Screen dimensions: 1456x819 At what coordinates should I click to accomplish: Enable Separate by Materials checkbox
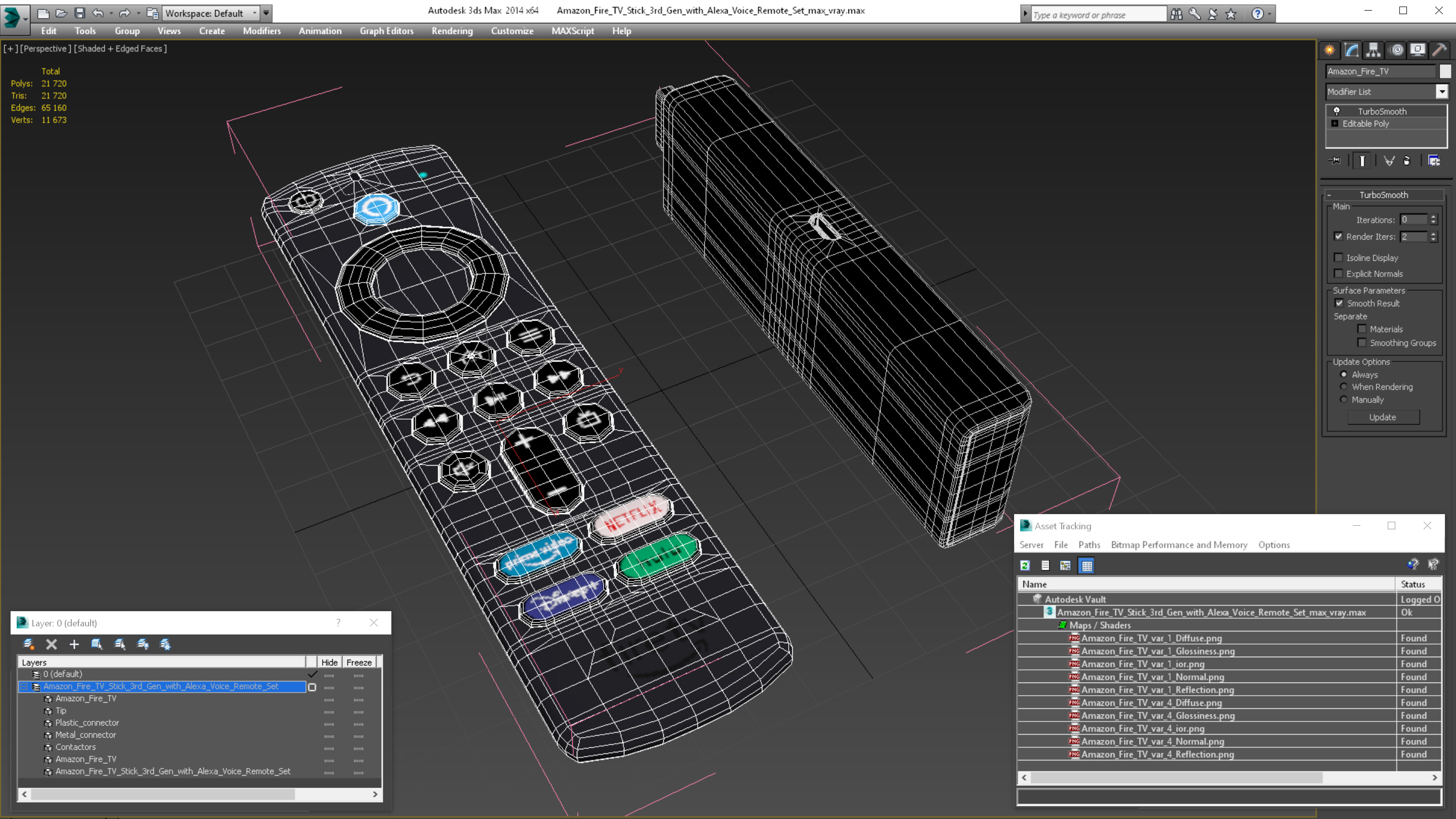(x=1361, y=329)
